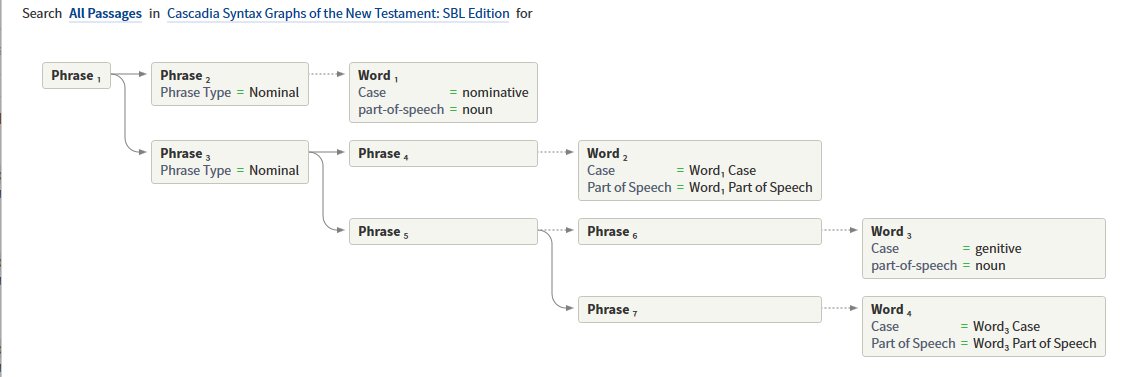Select the empty Phrase 4 node

pyautogui.click(x=443, y=153)
